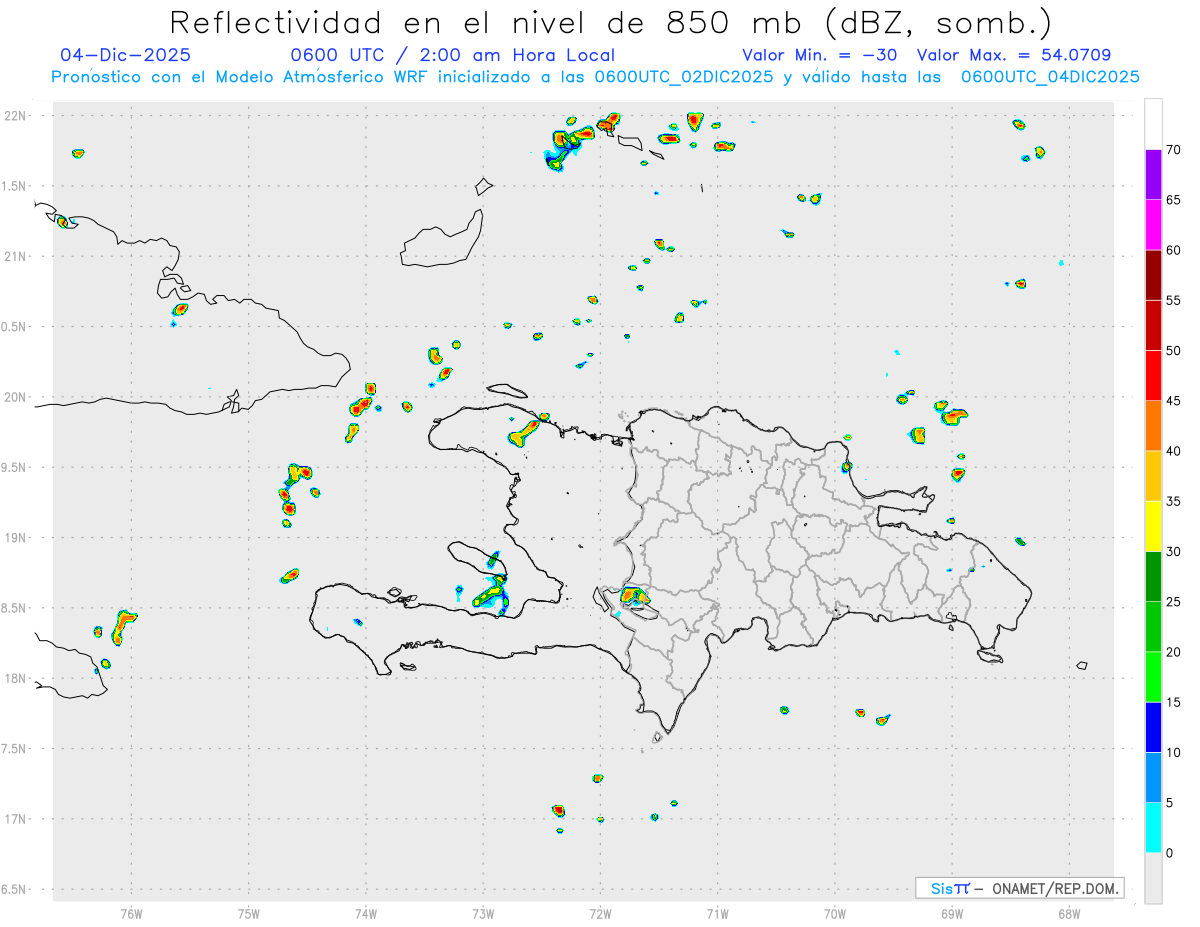
Task: Click the '22N' latitude label
Action: point(17,116)
